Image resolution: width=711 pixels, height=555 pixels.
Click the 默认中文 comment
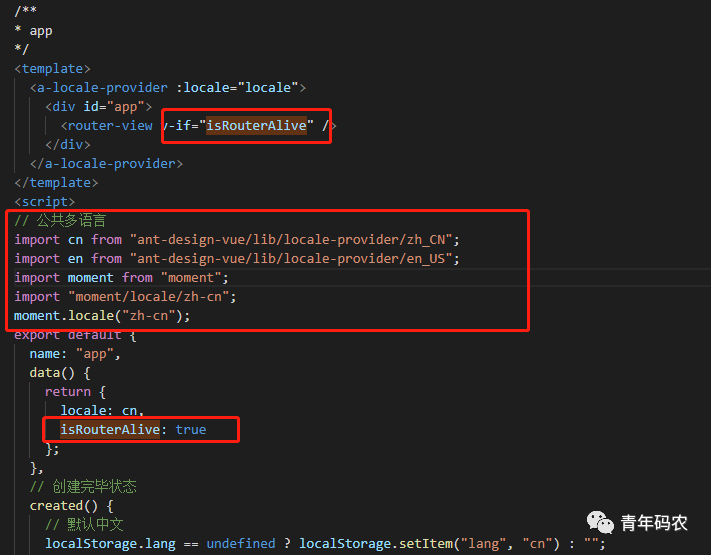pyautogui.click(x=84, y=525)
